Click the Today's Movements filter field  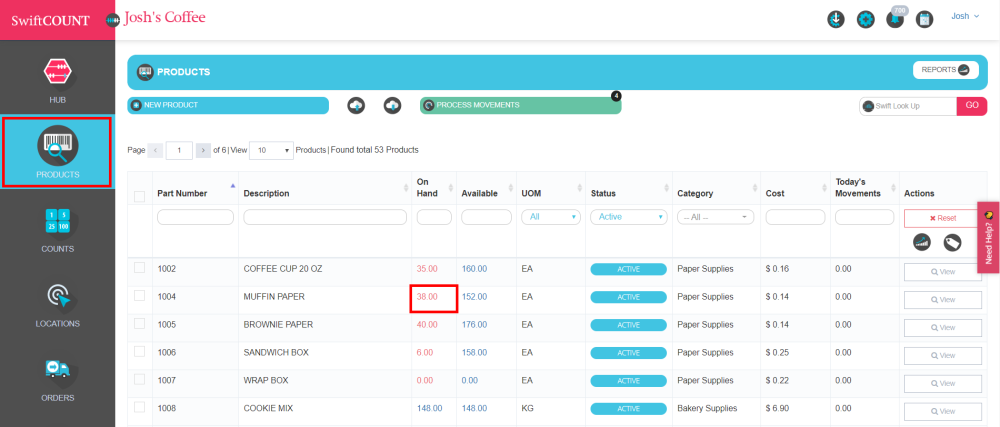pyautogui.click(x=865, y=217)
